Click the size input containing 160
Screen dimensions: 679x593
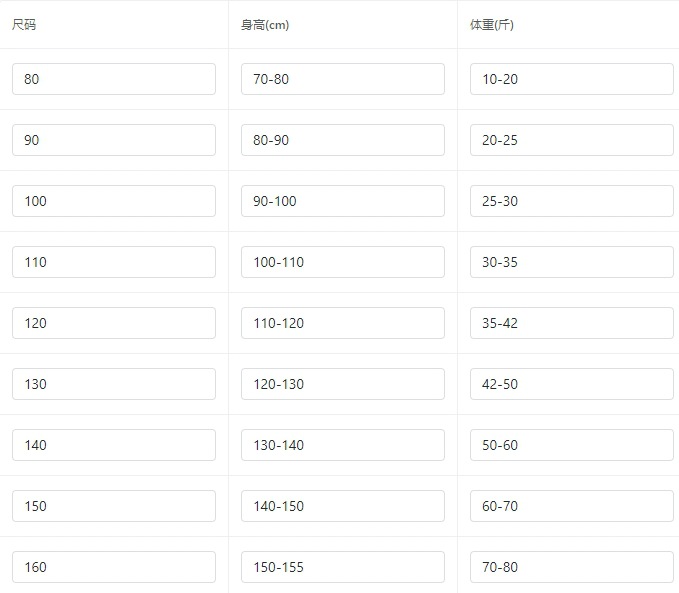click(114, 567)
